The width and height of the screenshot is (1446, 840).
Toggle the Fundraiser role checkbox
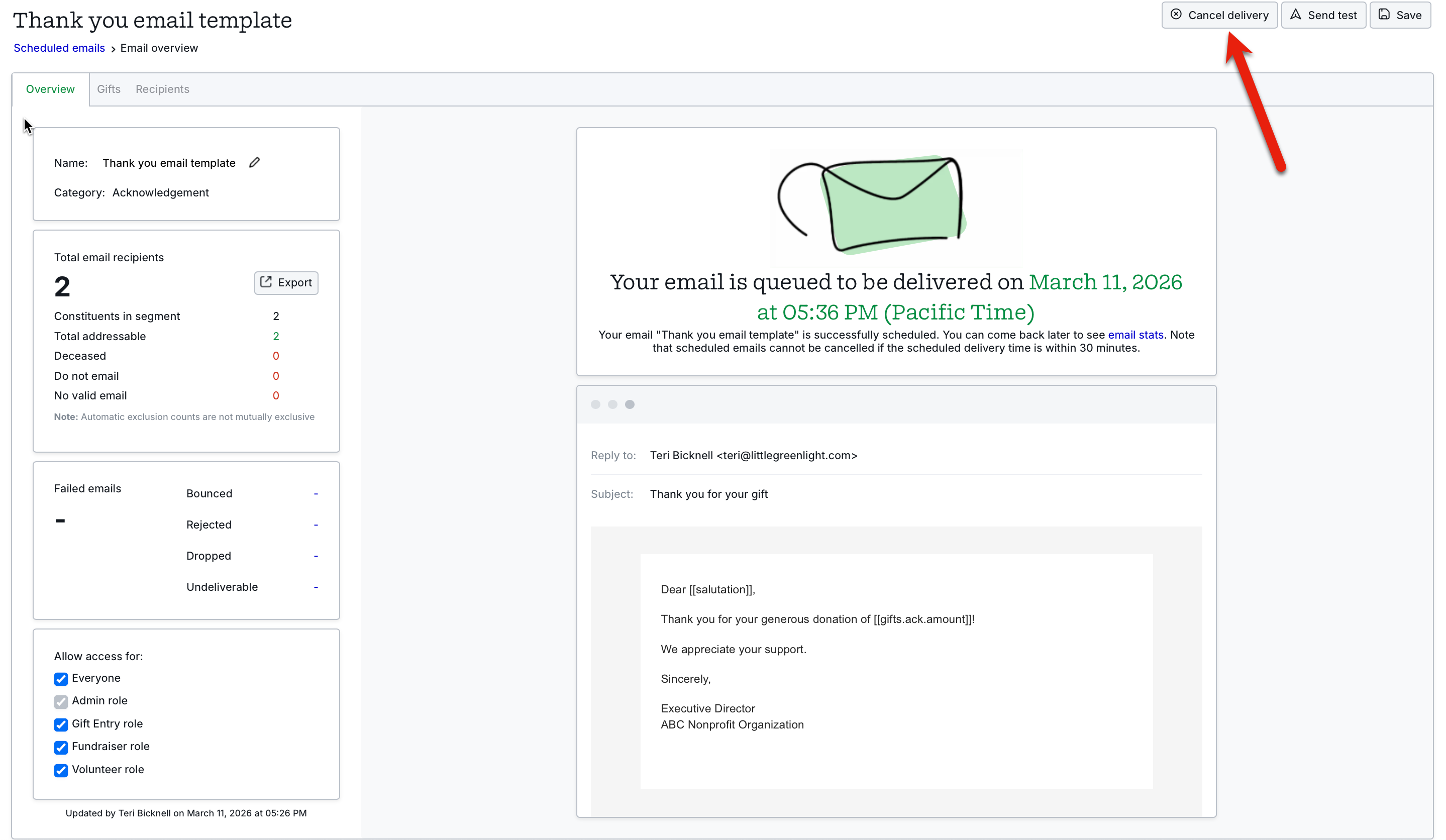(x=61, y=747)
